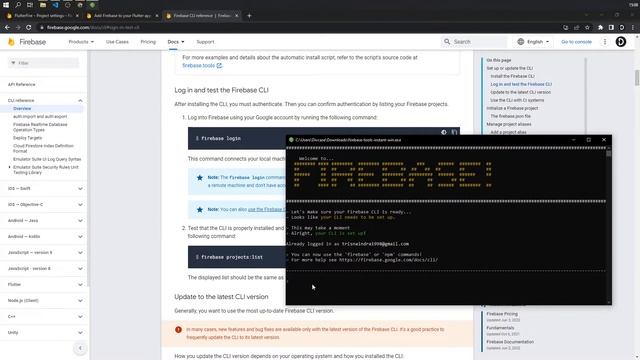Open Windows taskbar search
Image resolution: width=640 pixels, height=360 pixels.
pyautogui.click(x=18, y=5)
